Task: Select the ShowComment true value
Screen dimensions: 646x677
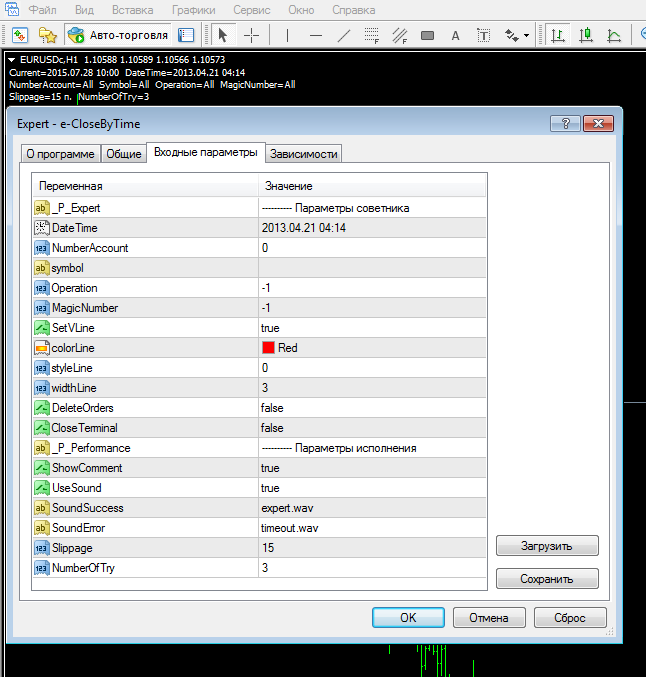Action: (x=270, y=468)
